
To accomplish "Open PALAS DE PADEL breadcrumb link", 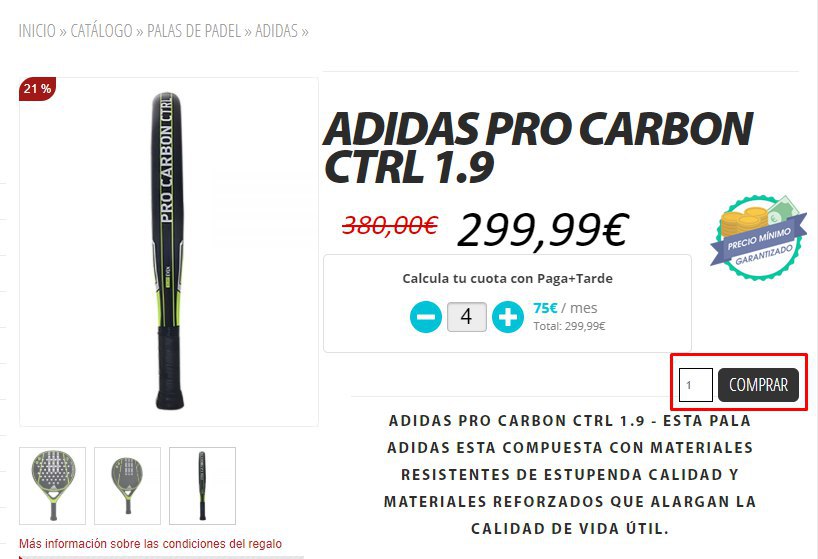I will [x=194, y=31].
